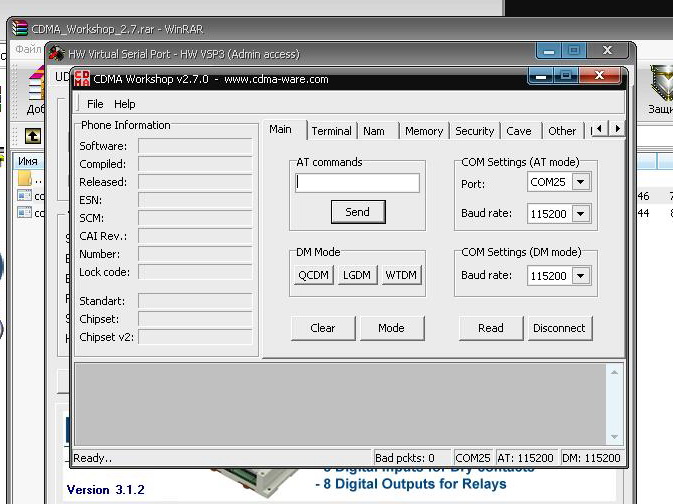Click 'AT: 115200' in status bar
Viewport: 673px width, 504px height.
[x=525, y=458]
